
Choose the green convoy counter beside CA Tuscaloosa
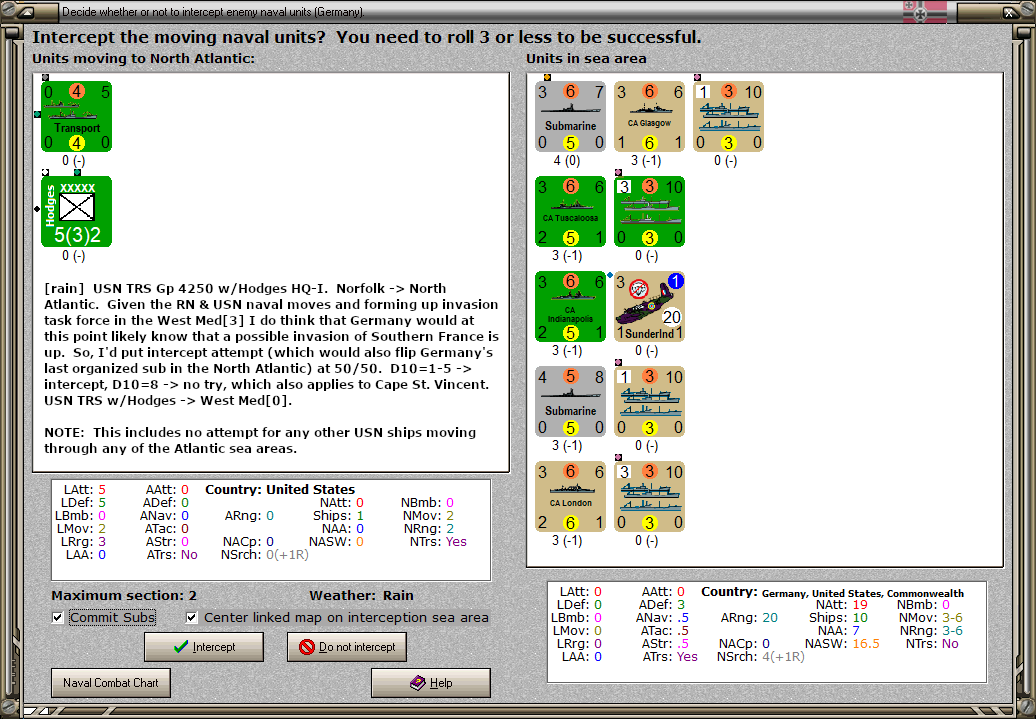point(649,211)
